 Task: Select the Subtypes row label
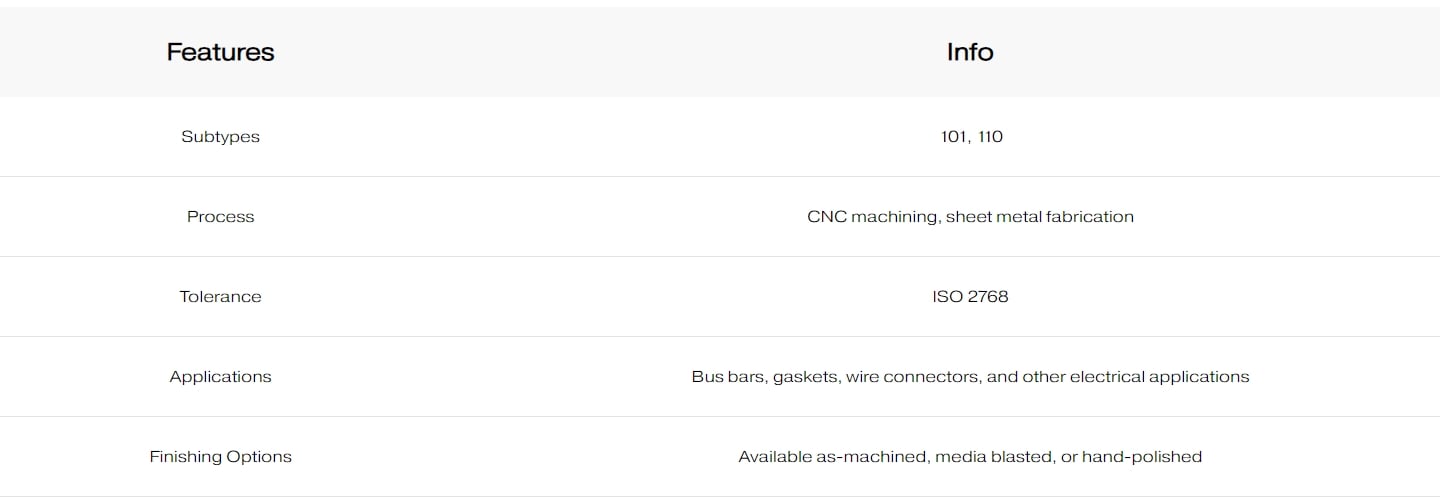[220, 137]
